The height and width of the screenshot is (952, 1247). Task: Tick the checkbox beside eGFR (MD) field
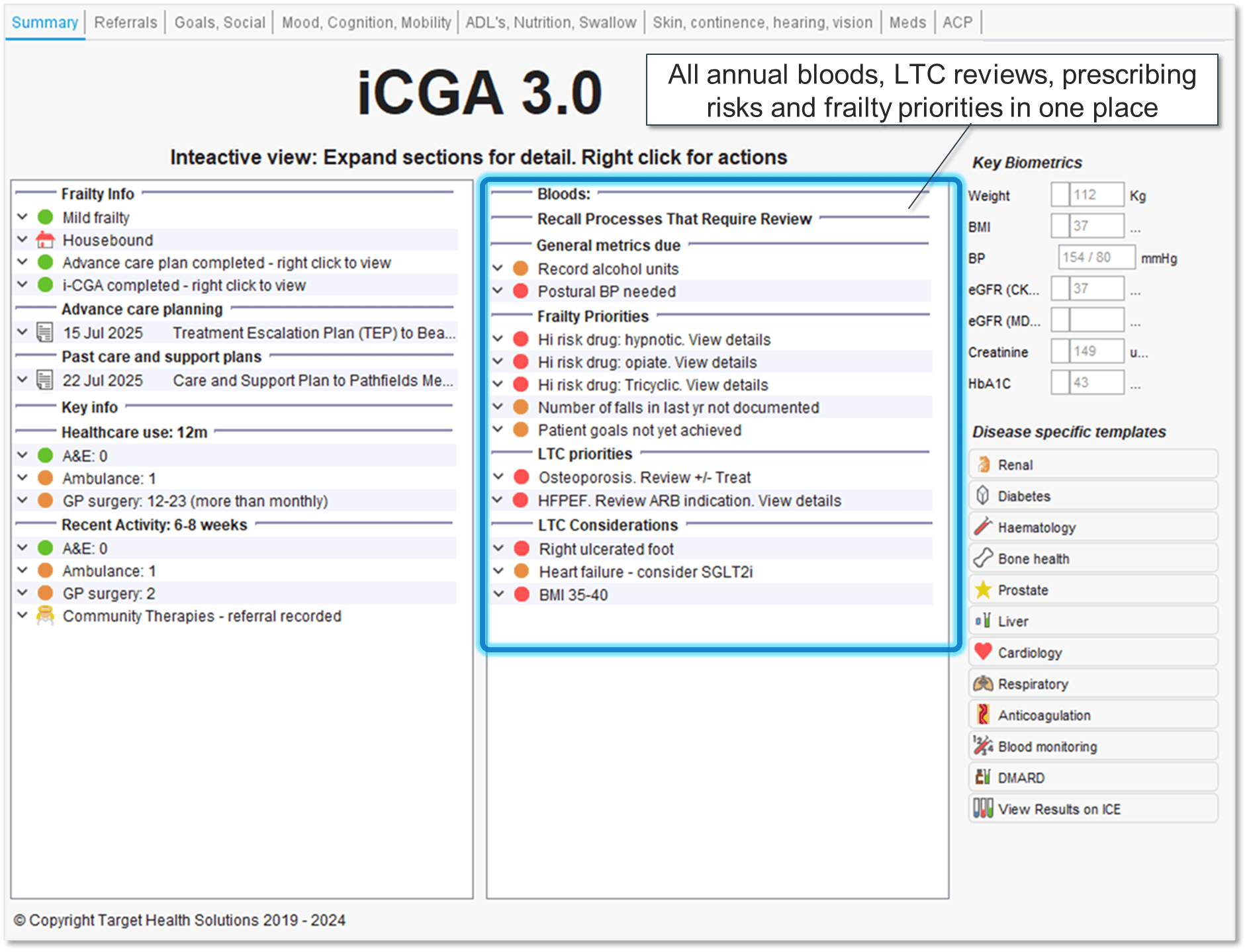(x=1060, y=320)
